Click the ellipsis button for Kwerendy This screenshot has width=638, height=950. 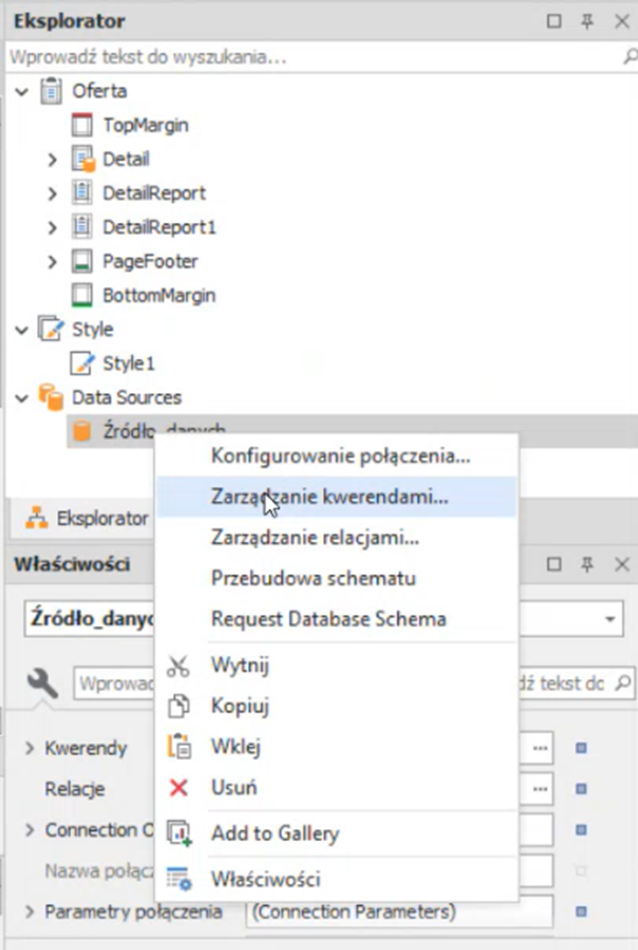coord(541,748)
